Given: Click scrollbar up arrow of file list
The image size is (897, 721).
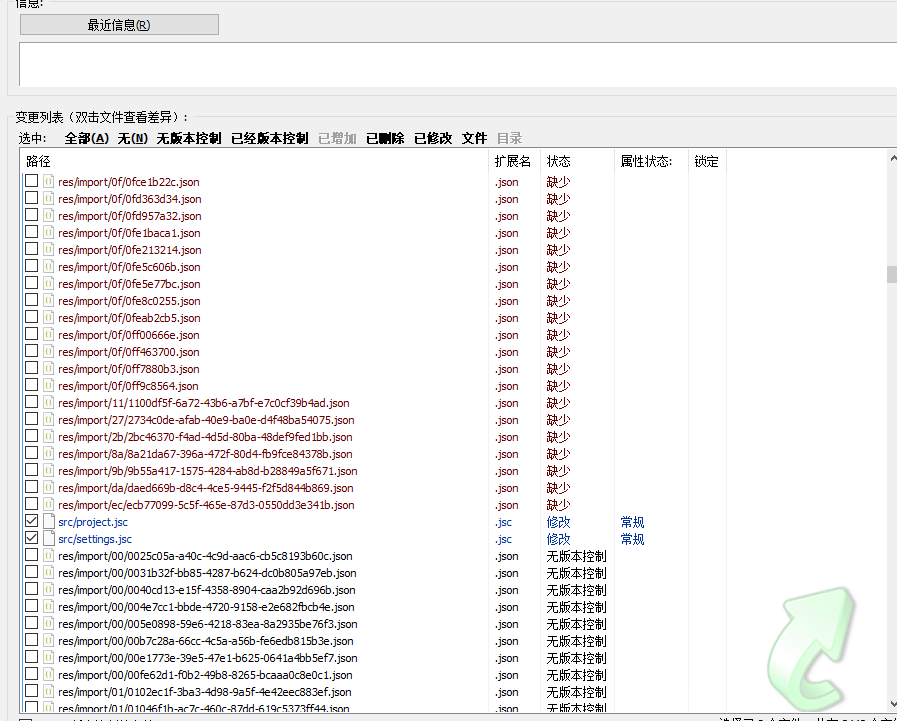Looking at the screenshot, I should point(892,157).
